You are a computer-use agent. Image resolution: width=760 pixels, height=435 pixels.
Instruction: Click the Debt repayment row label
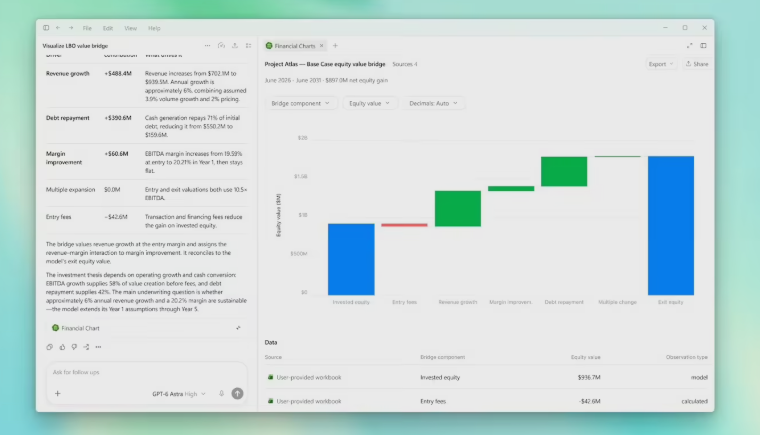[x=68, y=118]
